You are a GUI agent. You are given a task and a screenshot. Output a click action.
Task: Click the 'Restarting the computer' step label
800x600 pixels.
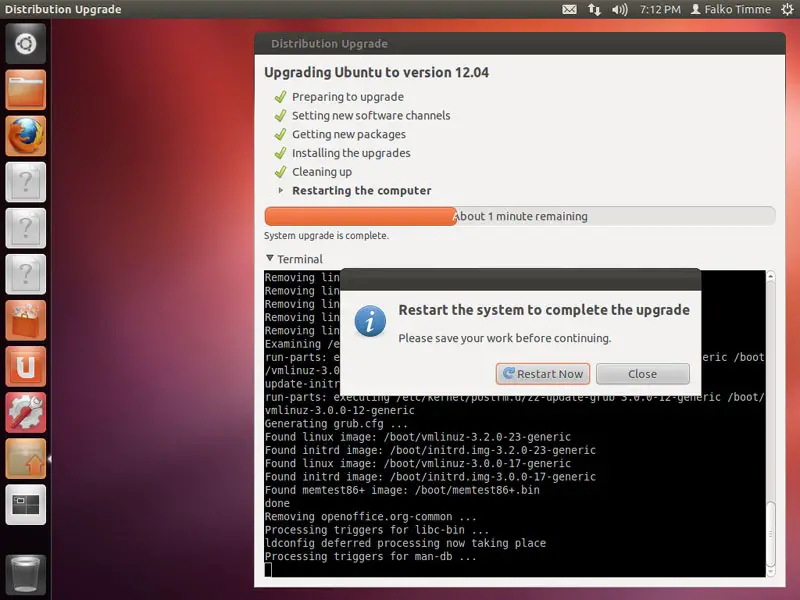362,191
